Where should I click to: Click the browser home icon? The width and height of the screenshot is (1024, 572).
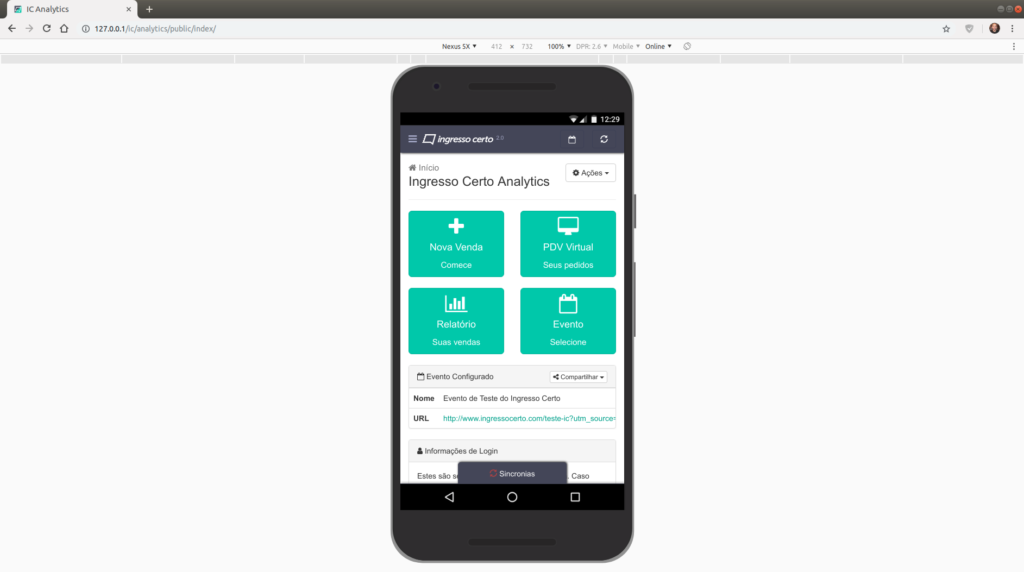(x=64, y=29)
